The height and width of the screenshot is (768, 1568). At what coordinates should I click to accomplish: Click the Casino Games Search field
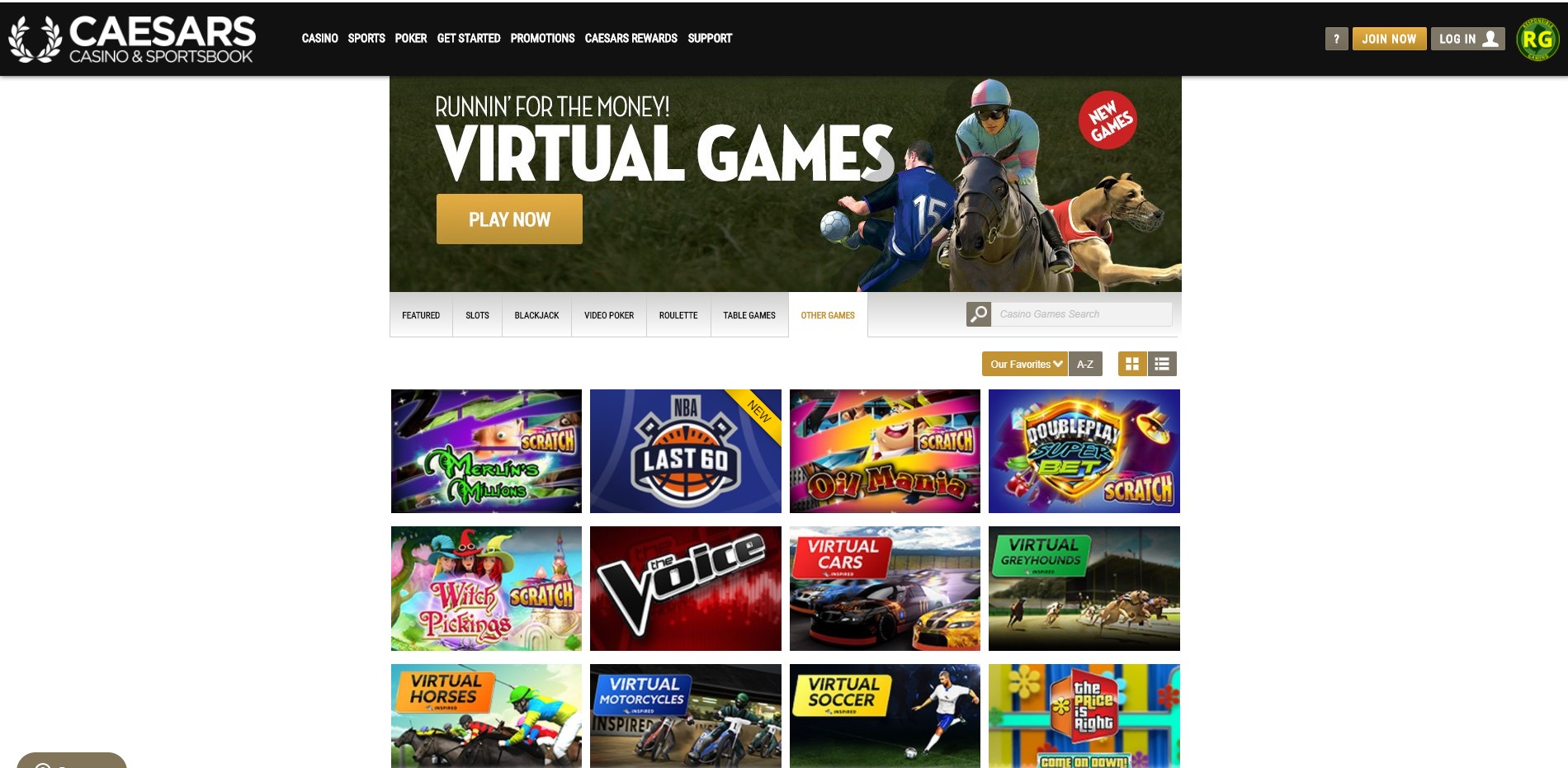[1081, 314]
